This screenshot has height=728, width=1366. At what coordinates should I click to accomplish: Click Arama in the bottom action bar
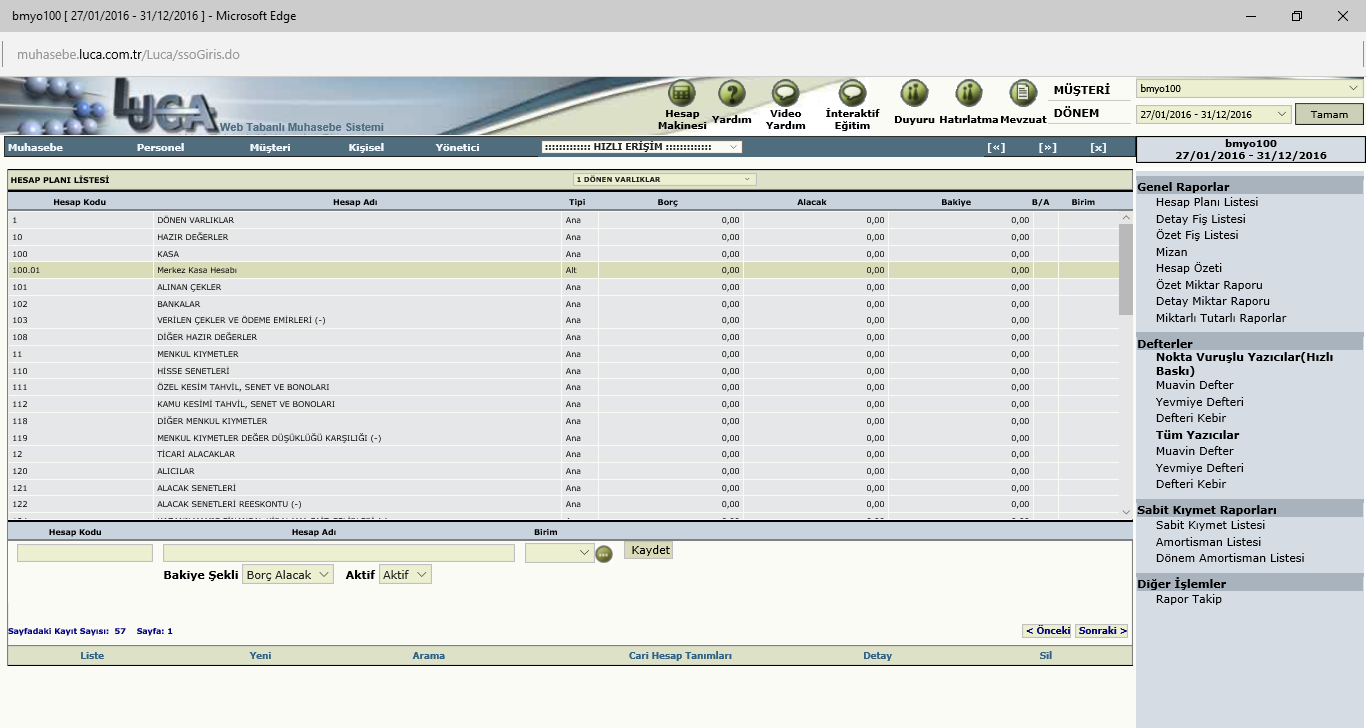(x=429, y=656)
